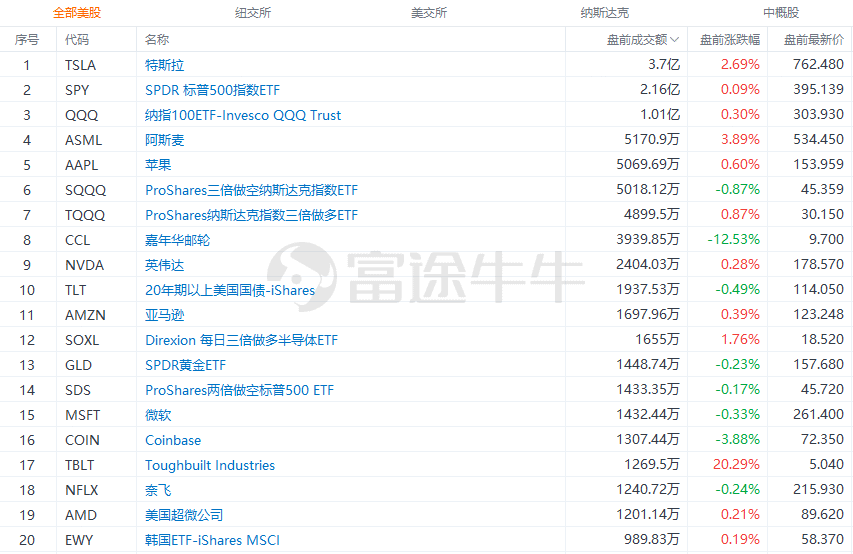Image resolution: width=853 pixels, height=554 pixels.
Task: Open 20年期以上美国国债-iShares link
Action: [230, 290]
